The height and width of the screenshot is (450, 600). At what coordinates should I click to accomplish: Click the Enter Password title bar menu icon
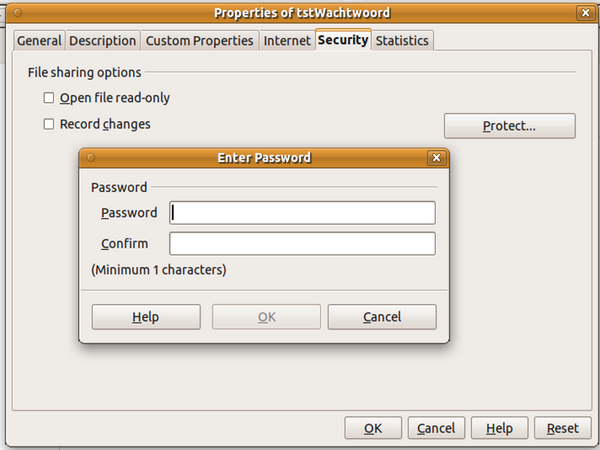pyautogui.click(x=91, y=158)
